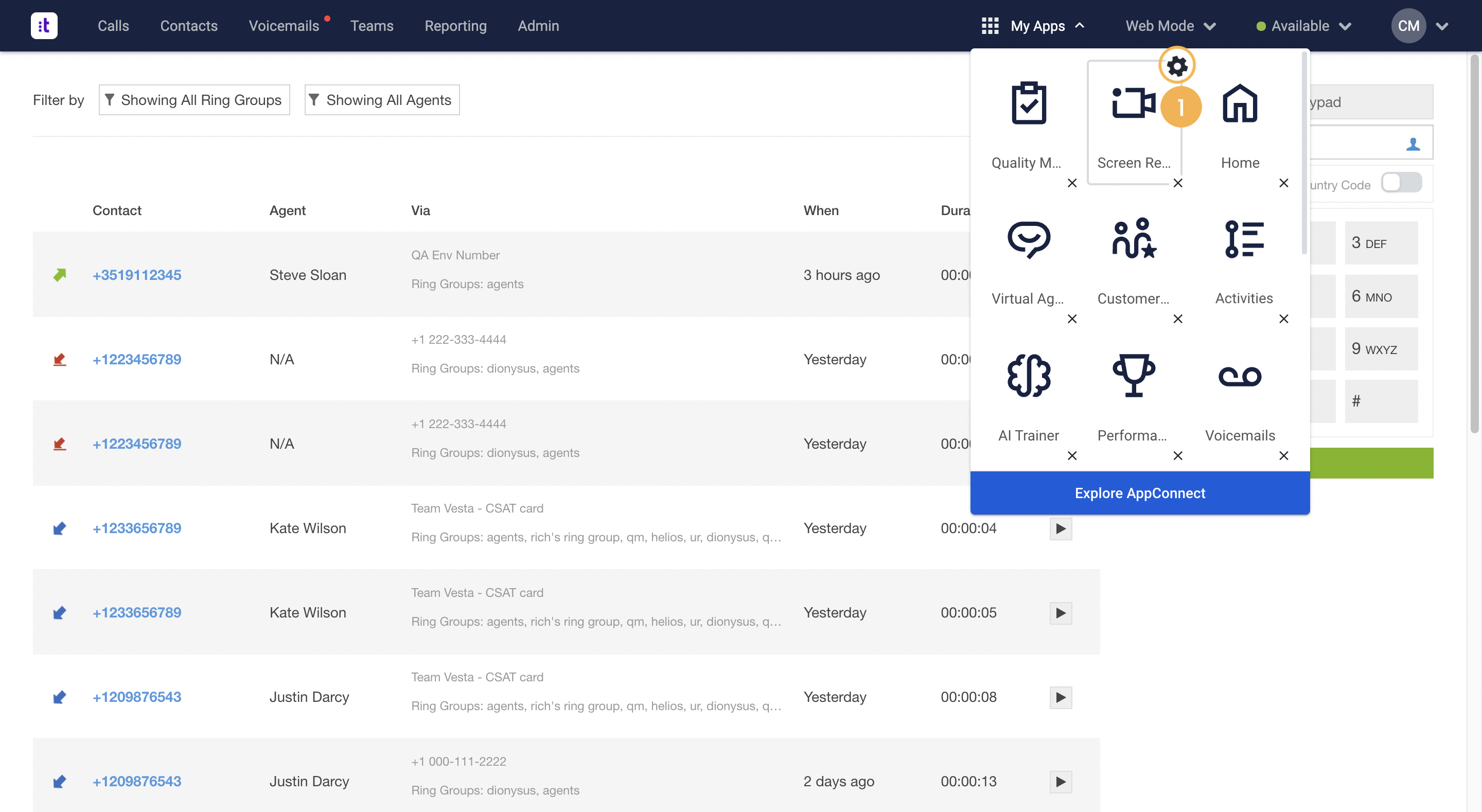The height and width of the screenshot is (812, 1482).
Task: Play the 00:00:05 call recording
Action: coord(1060,613)
